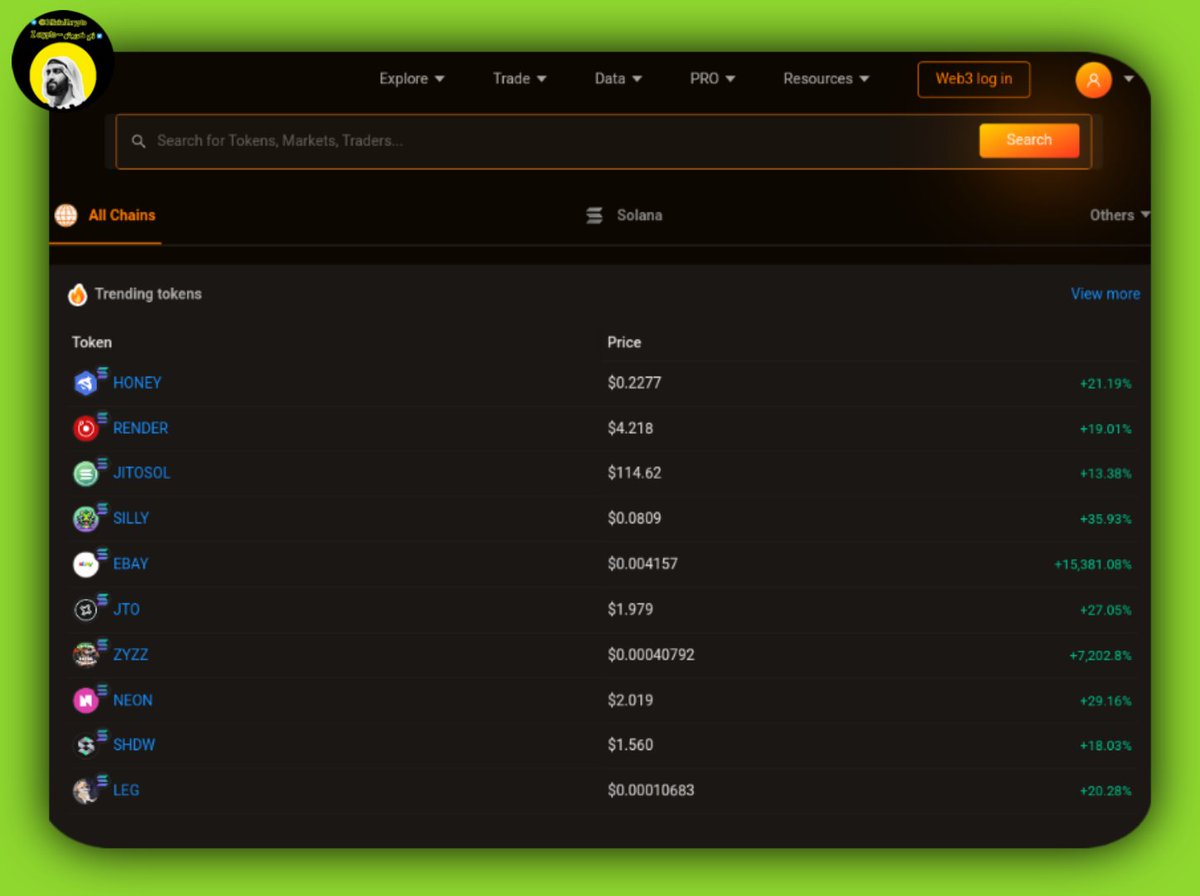Click the $1.560 price value
The image size is (1200, 896).
point(630,745)
